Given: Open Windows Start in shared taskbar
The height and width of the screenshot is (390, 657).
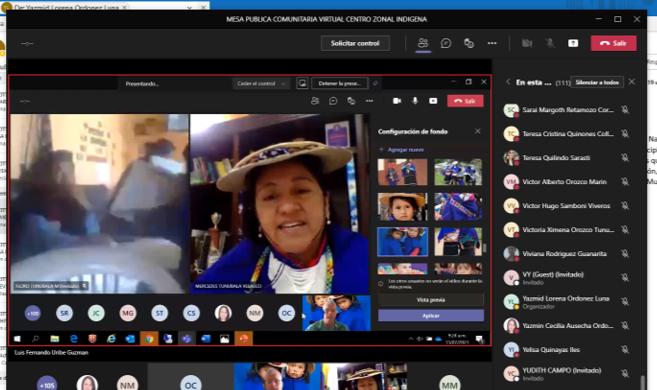Looking at the screenshot, I should [x=17, y=338].
